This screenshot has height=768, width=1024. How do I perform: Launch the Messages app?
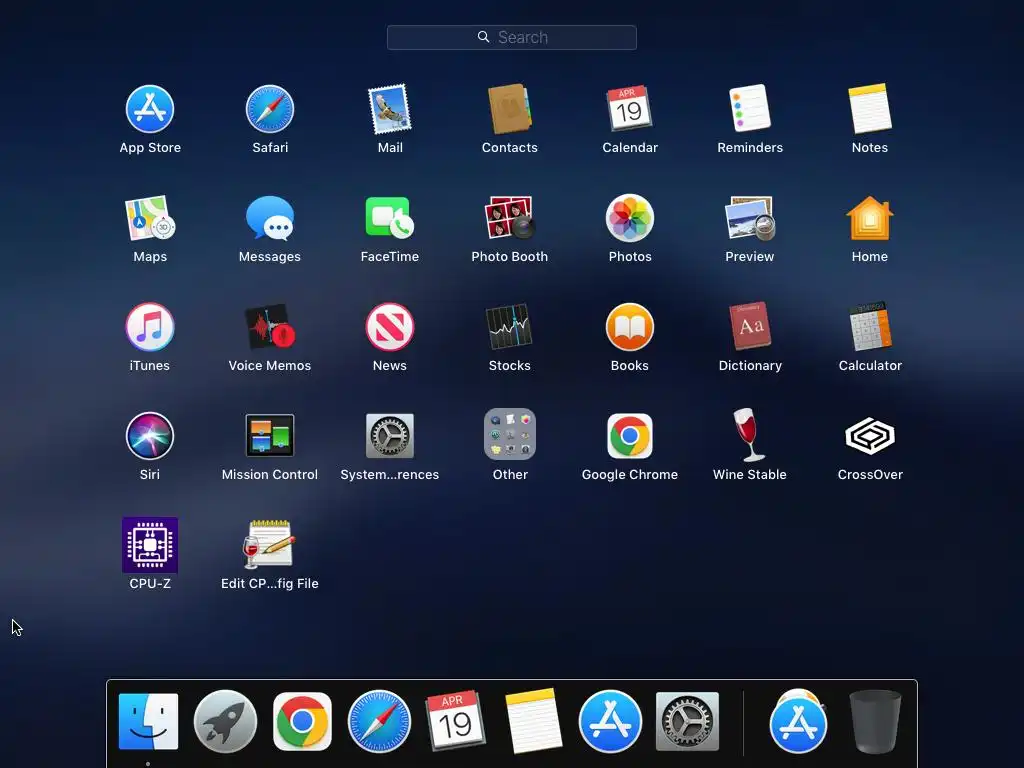[x=270, y=218]
